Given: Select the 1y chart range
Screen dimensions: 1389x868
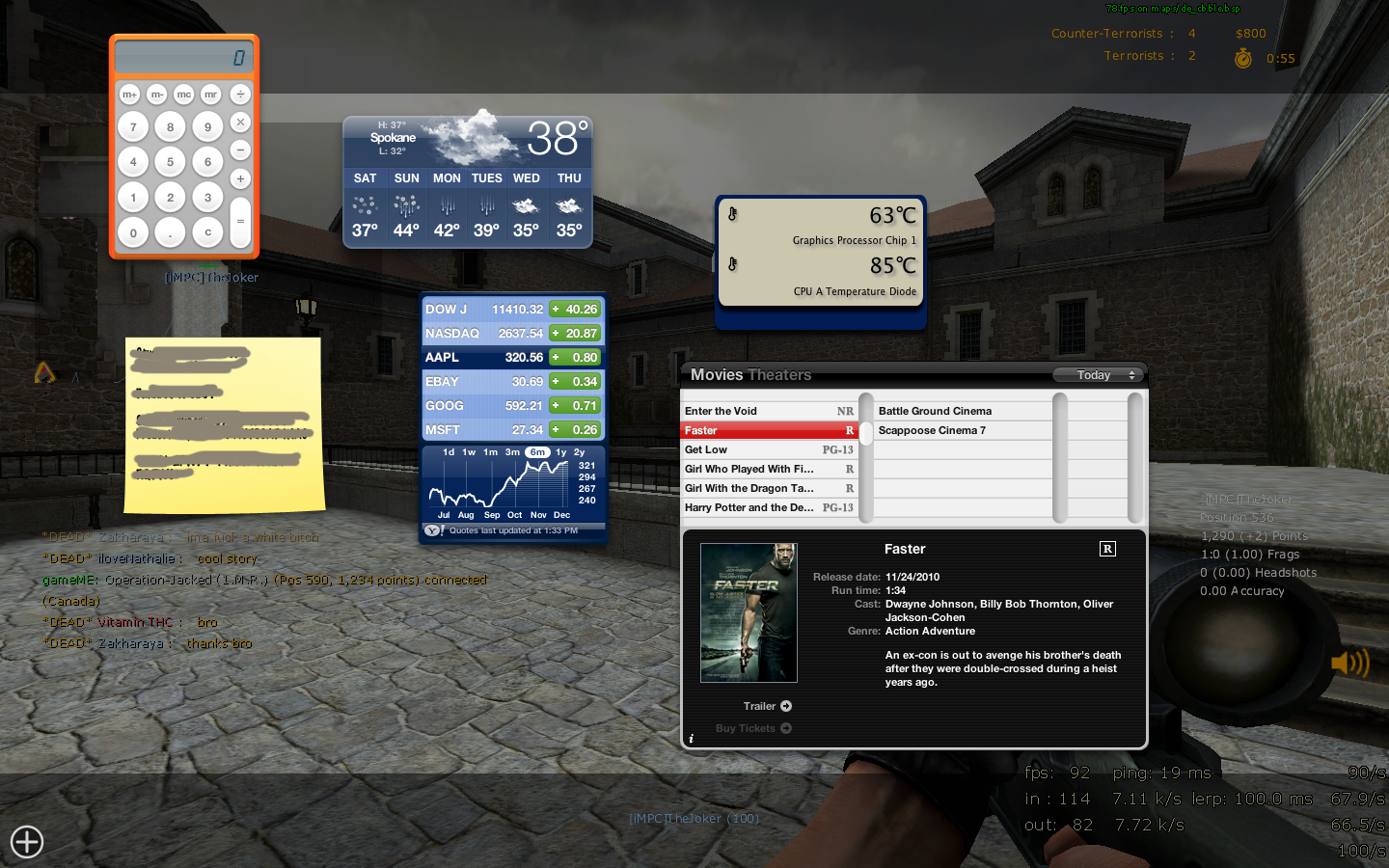Looking at the screenshot, I should click(560, 452).
